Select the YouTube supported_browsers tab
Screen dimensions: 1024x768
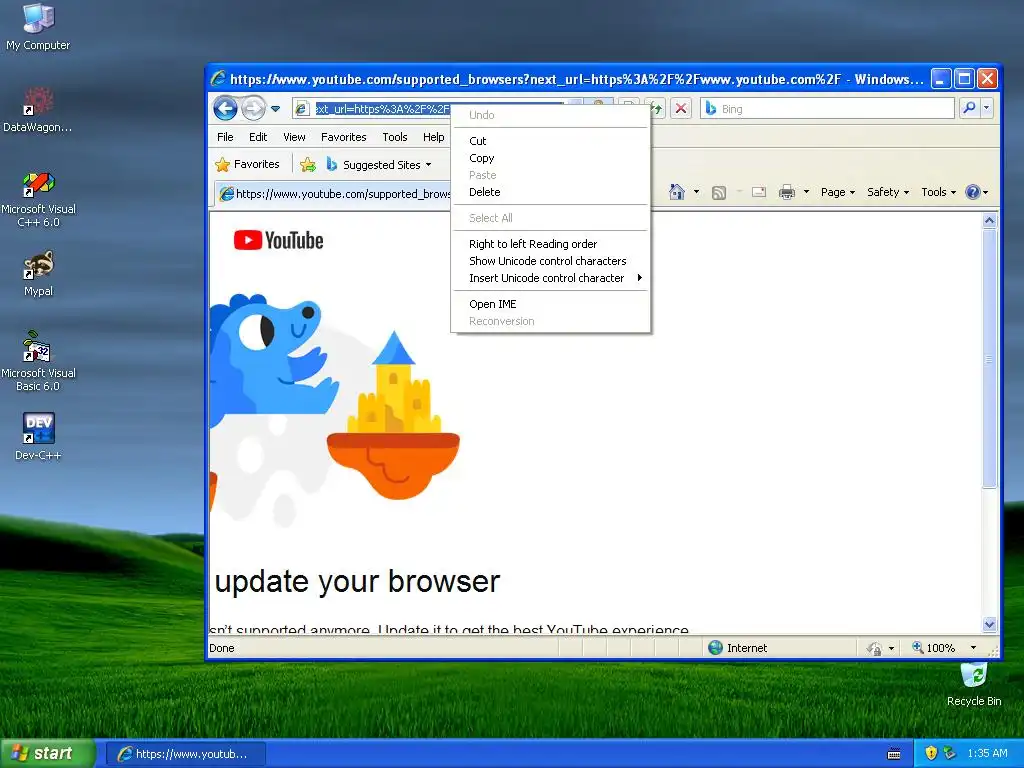click(x=334, y=194)
